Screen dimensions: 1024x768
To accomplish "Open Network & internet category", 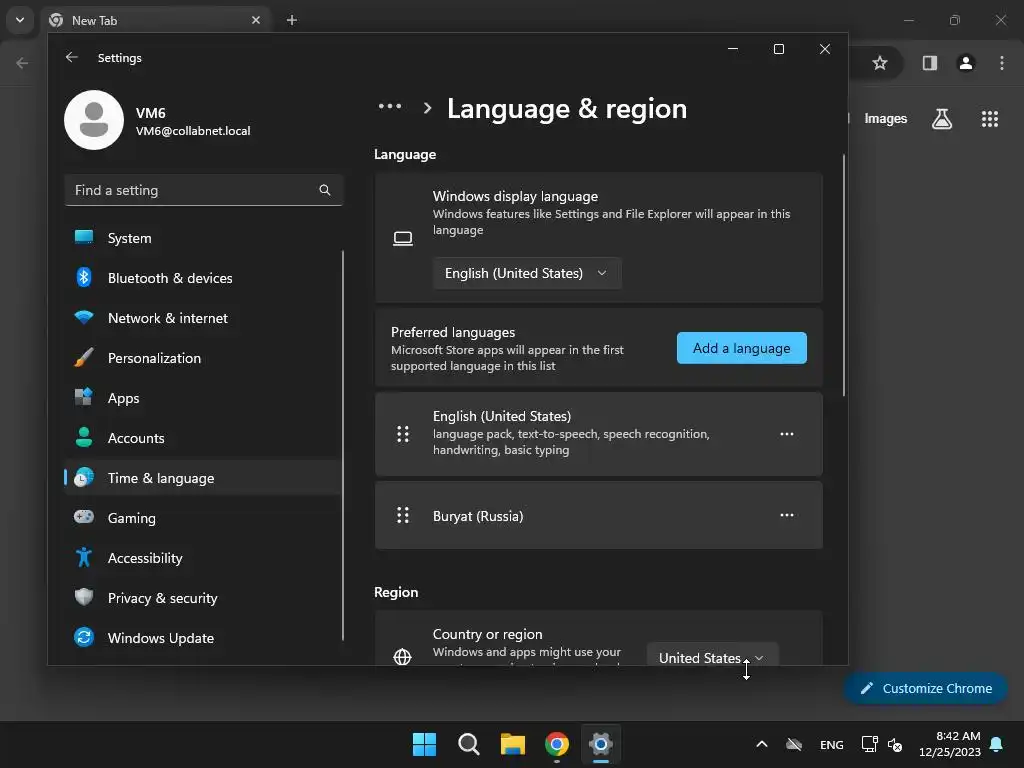I will click(x=203, y=318).
